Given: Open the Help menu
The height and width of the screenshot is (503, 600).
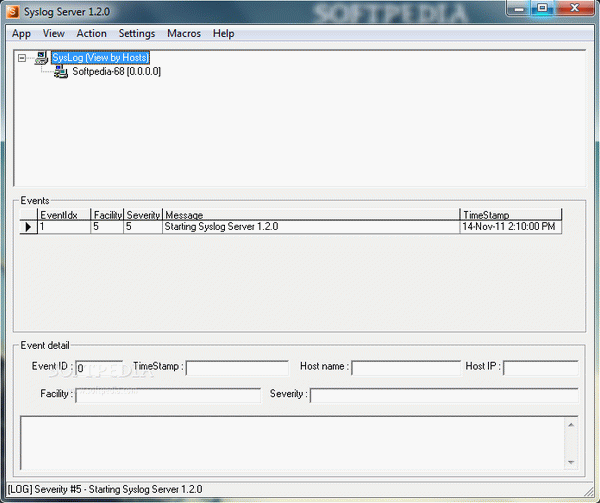Looking at the screenshot, I should coord(223,34).
